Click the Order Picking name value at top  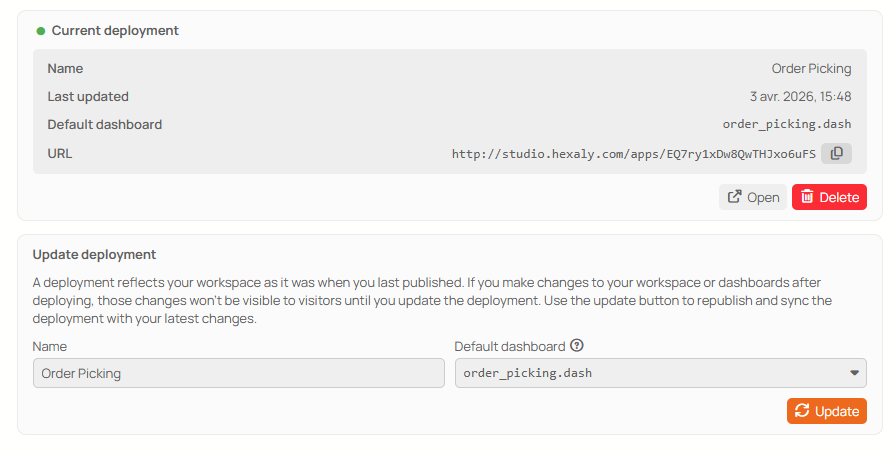click(811, 68)
